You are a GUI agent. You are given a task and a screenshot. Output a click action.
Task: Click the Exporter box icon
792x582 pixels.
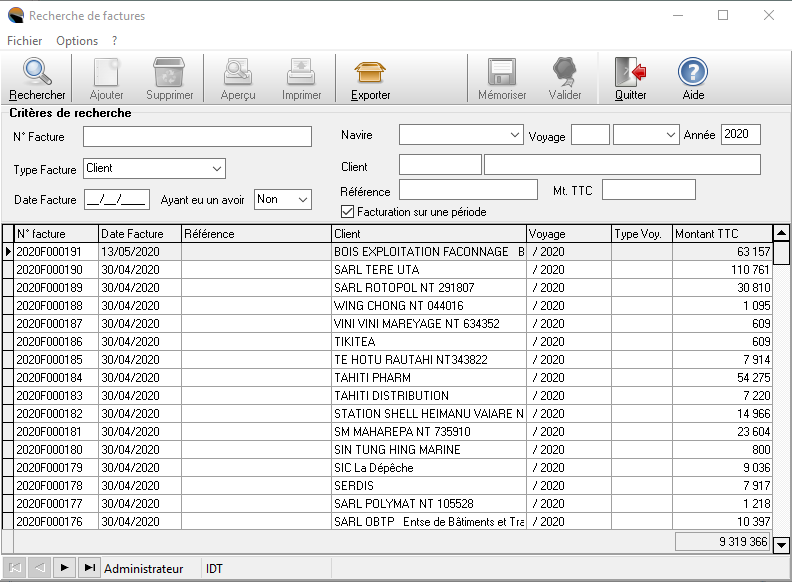pos(370,73)
